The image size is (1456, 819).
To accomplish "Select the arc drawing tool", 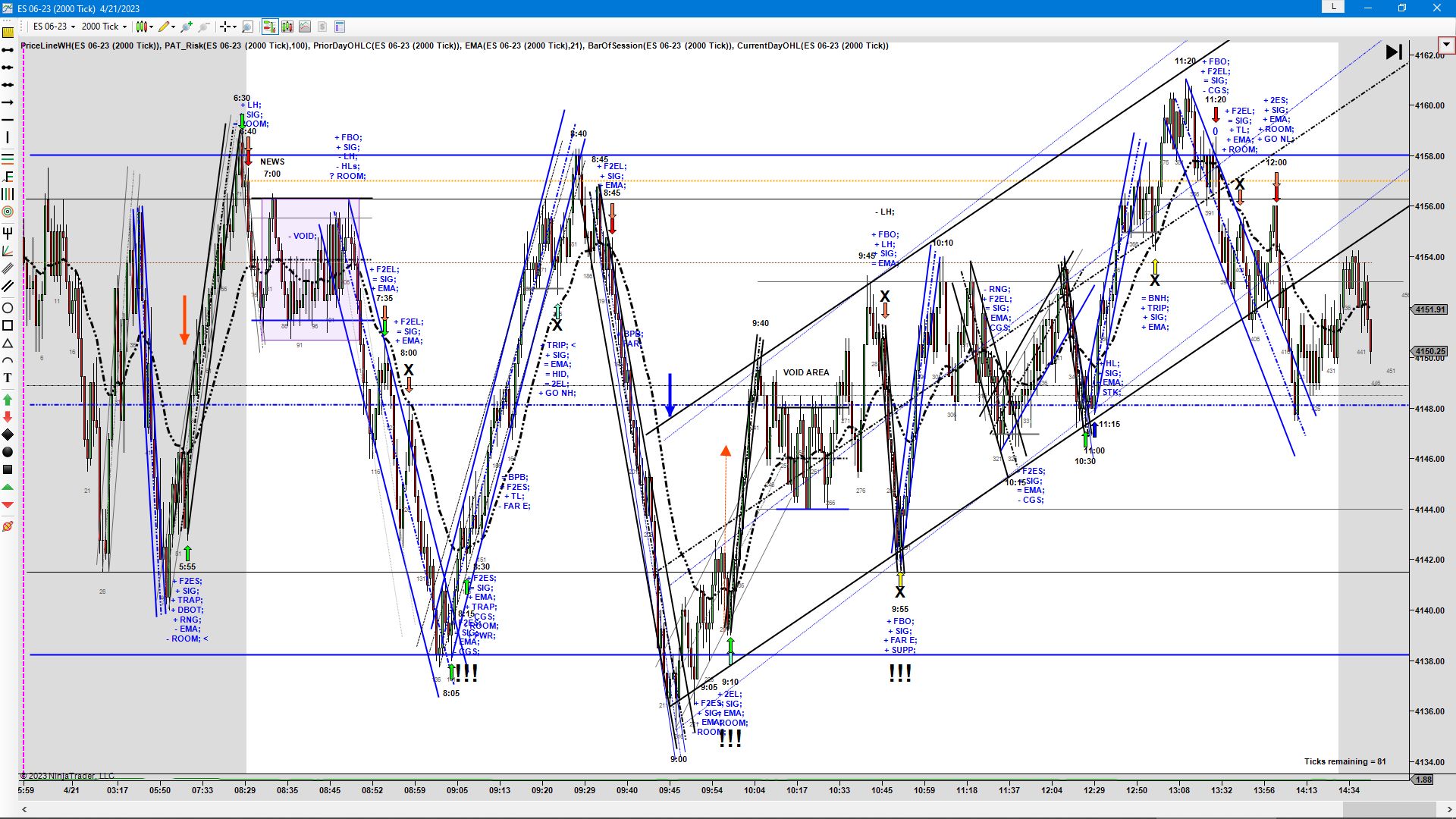I will pyautogui.click(x=8, y=360).
